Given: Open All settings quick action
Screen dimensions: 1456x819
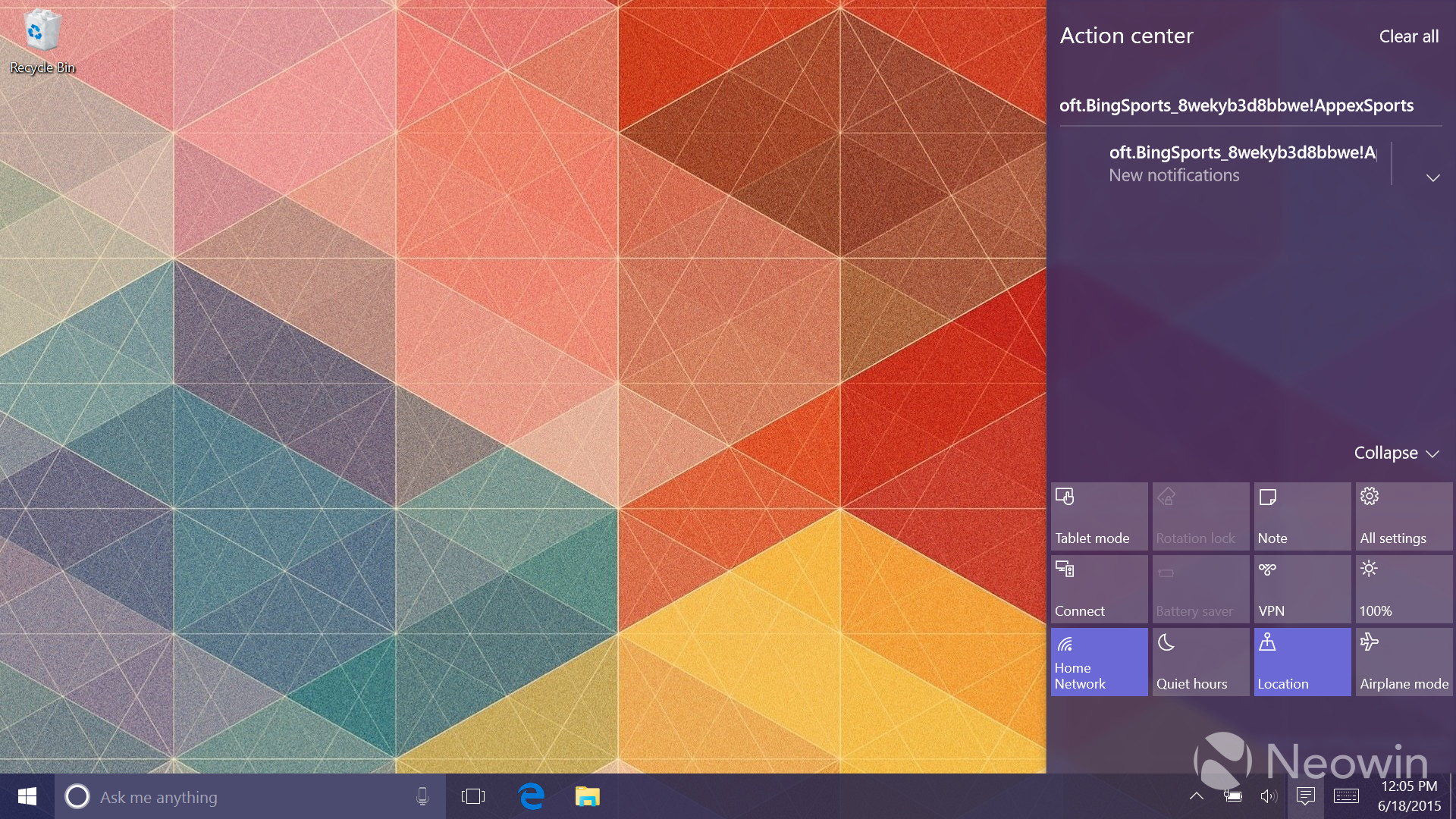Looking at the screenshot, I should pyautogui.click(x=1404, y=516).
